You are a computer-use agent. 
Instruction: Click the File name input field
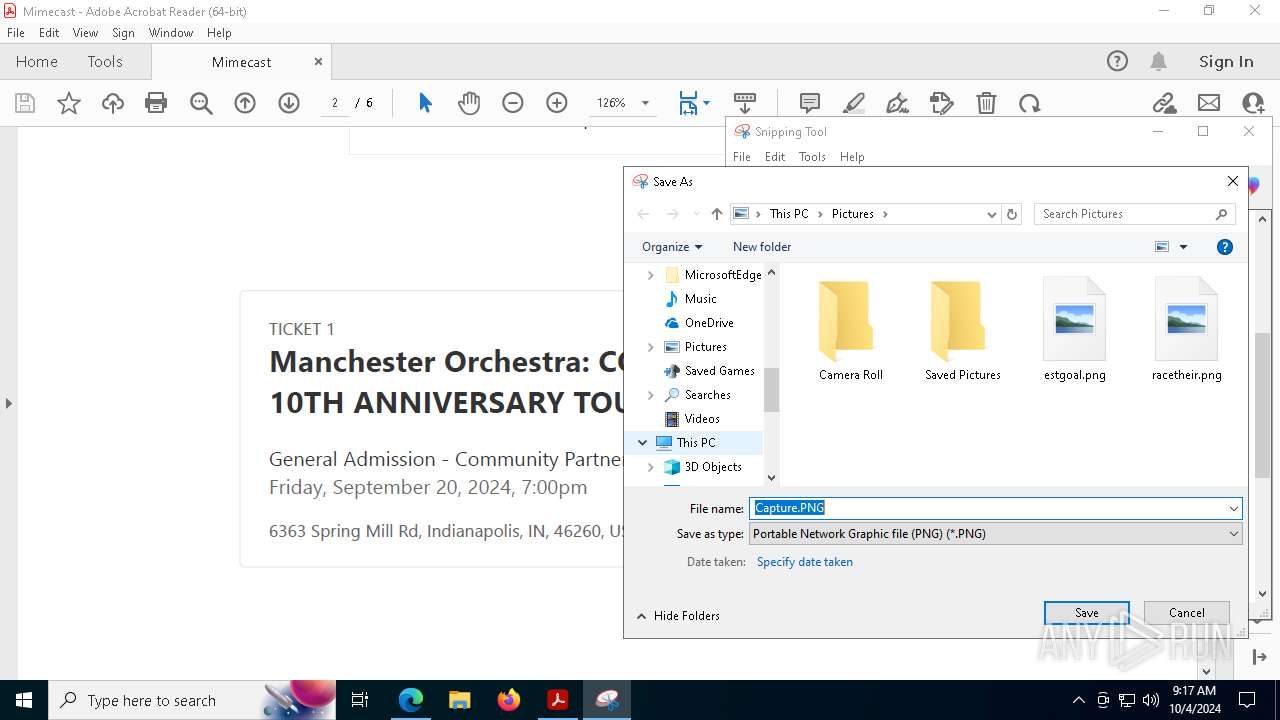[988, 508]
